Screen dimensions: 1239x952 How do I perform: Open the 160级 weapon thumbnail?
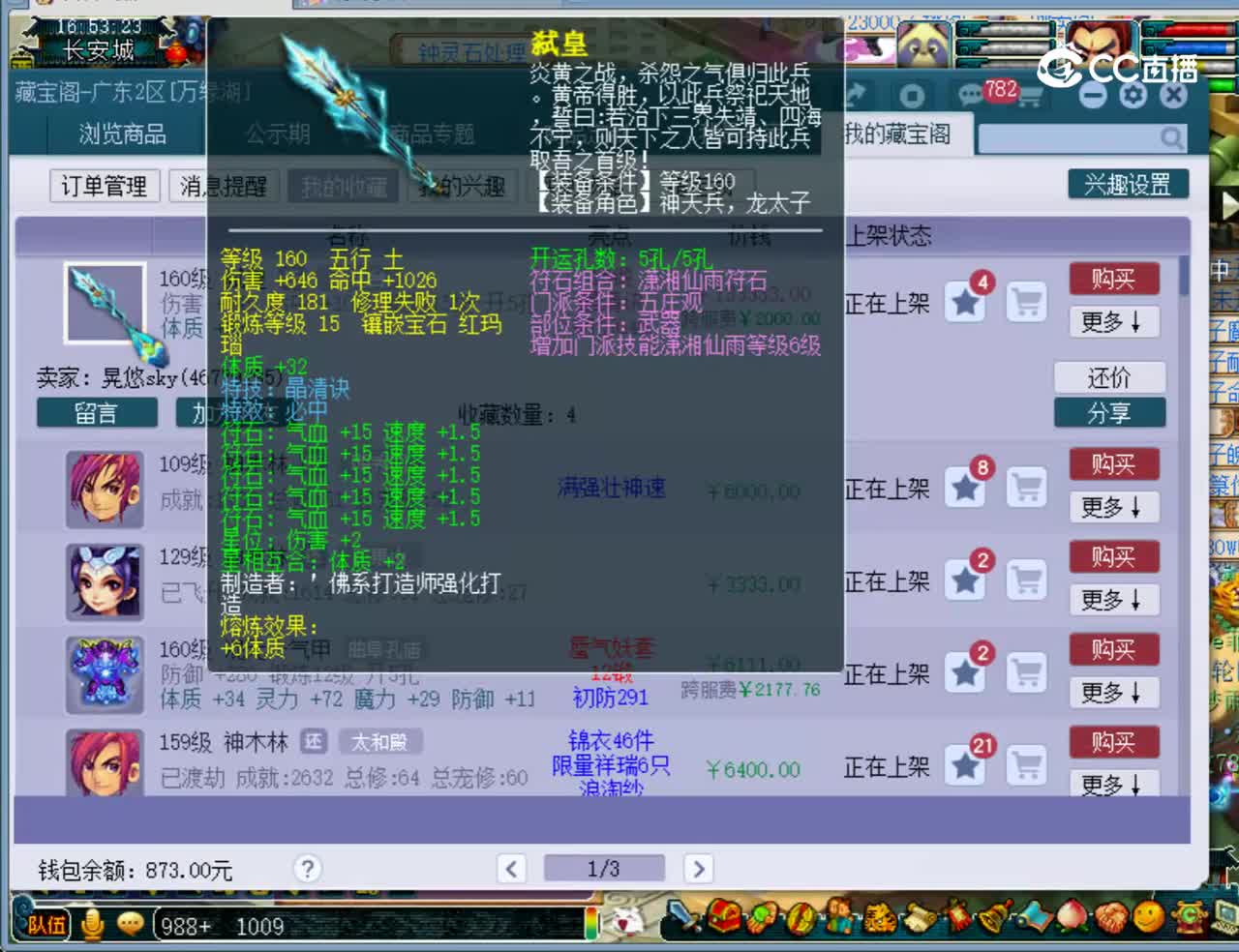click(x=105, y=303)
